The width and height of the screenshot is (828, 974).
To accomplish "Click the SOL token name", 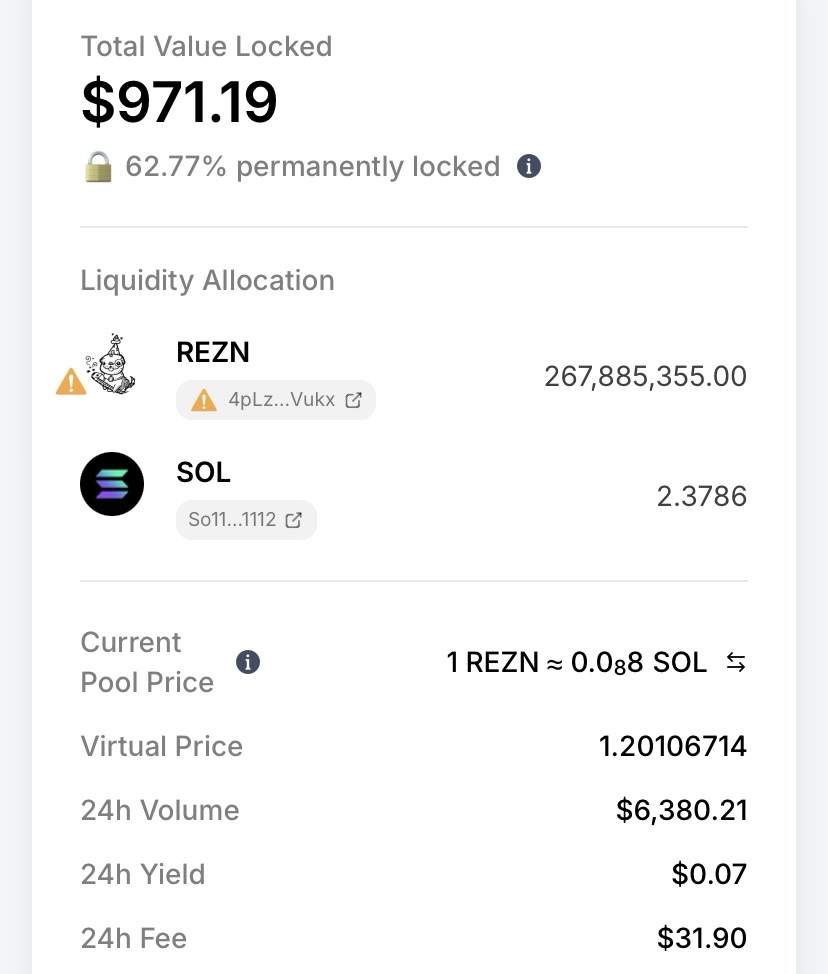I will [203, 472].
